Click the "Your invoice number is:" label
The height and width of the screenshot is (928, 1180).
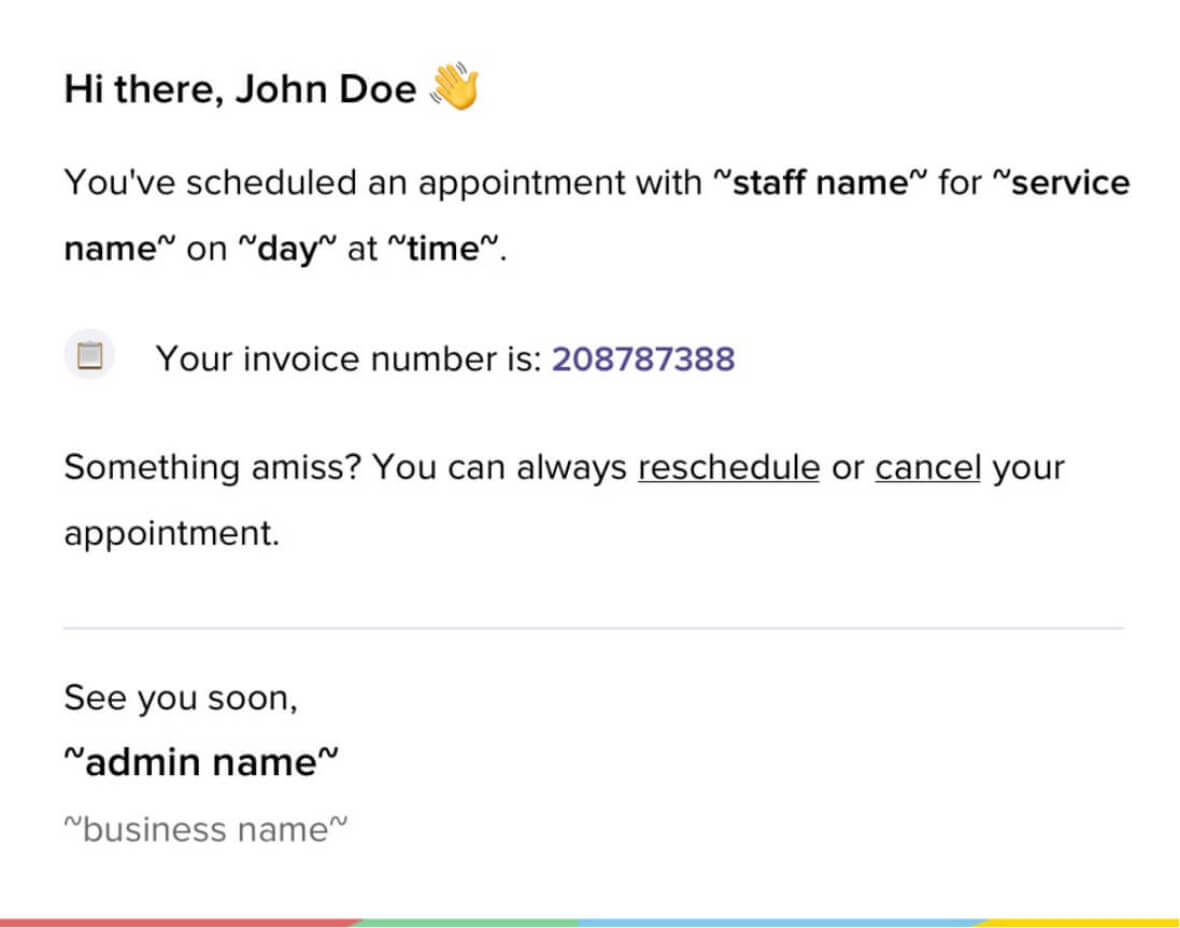tap(348, 358)
